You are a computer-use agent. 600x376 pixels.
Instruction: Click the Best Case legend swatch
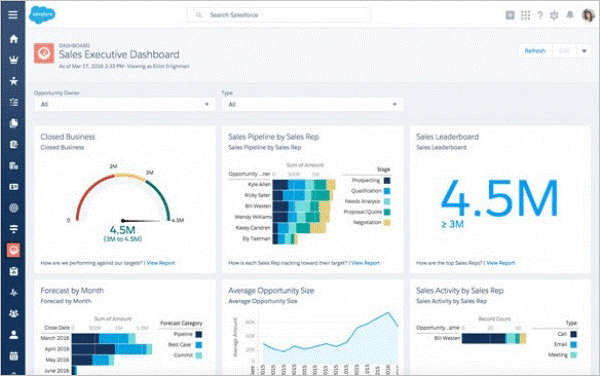coord(199,345)
